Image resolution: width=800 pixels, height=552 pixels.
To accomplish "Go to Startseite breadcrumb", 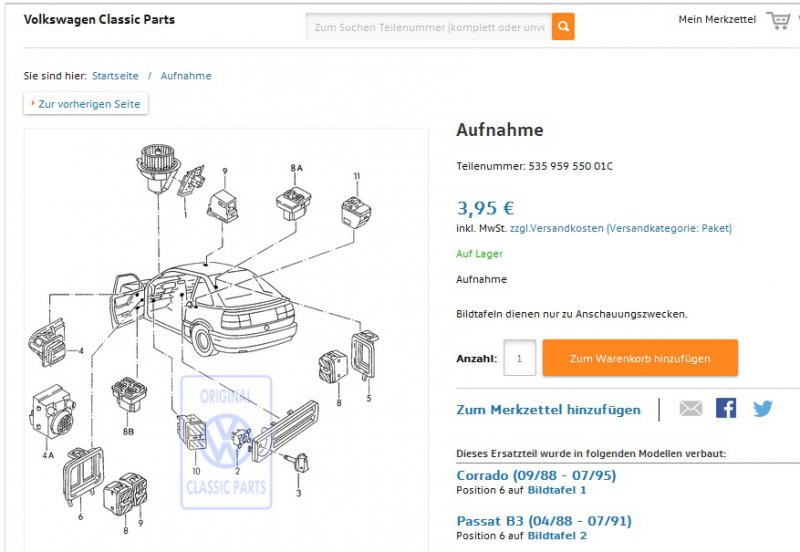I will coord(115,76).
